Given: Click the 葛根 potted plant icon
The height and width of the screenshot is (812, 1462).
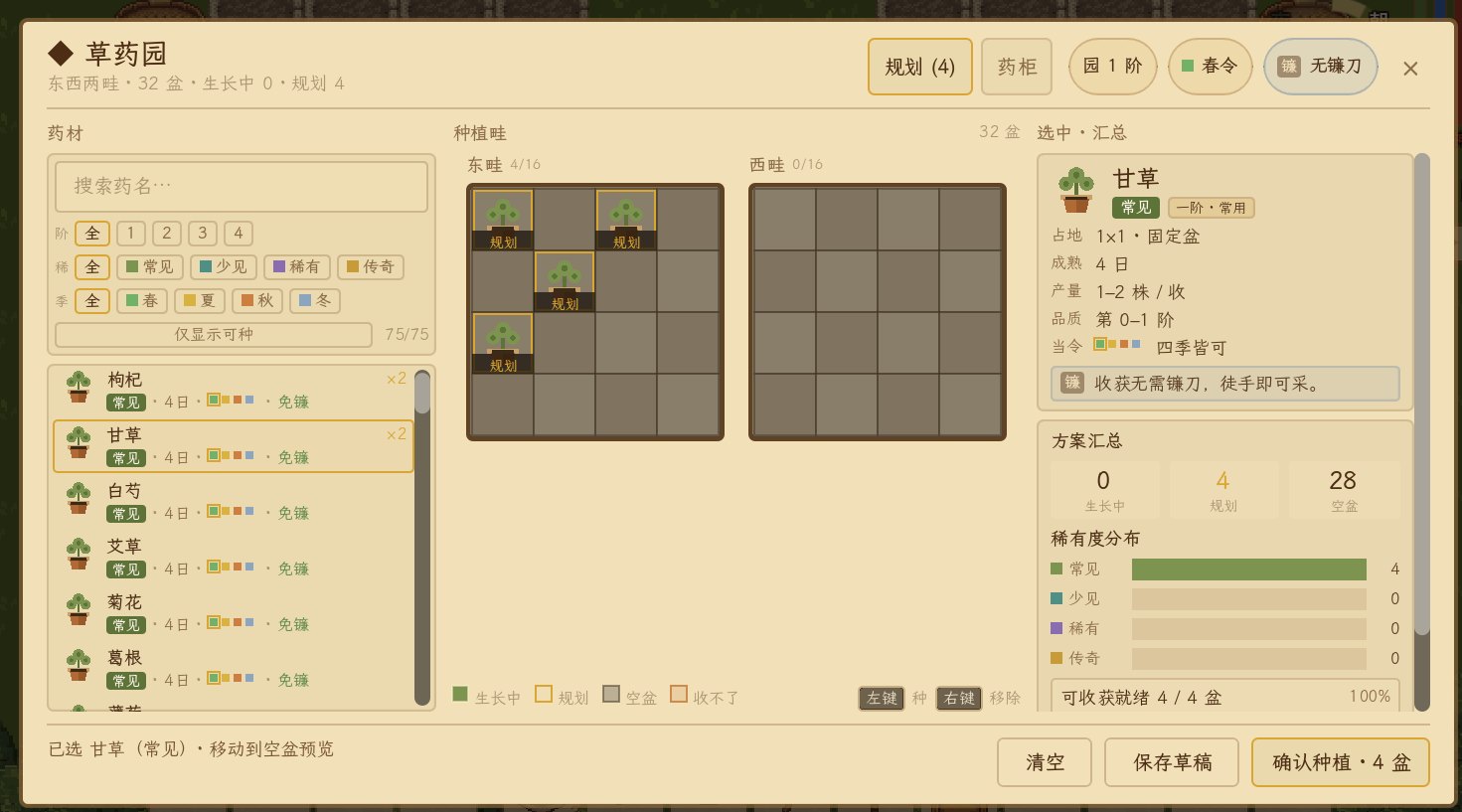Looking at the screenshot, I should 79,665.
